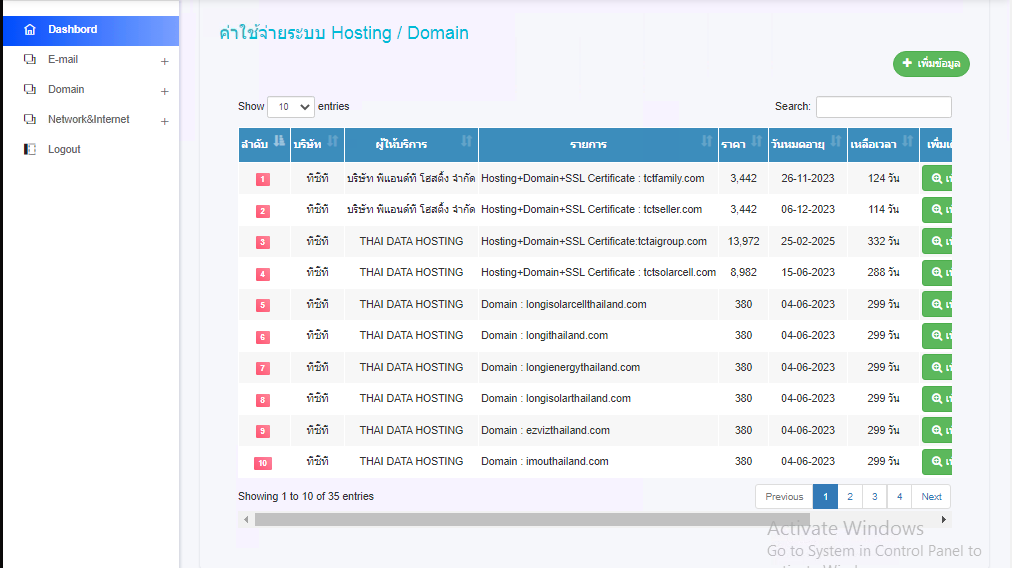This screenshot has width=1012, height=568.
Task: Click row number badge 10
Action: [x=263, y=463]
